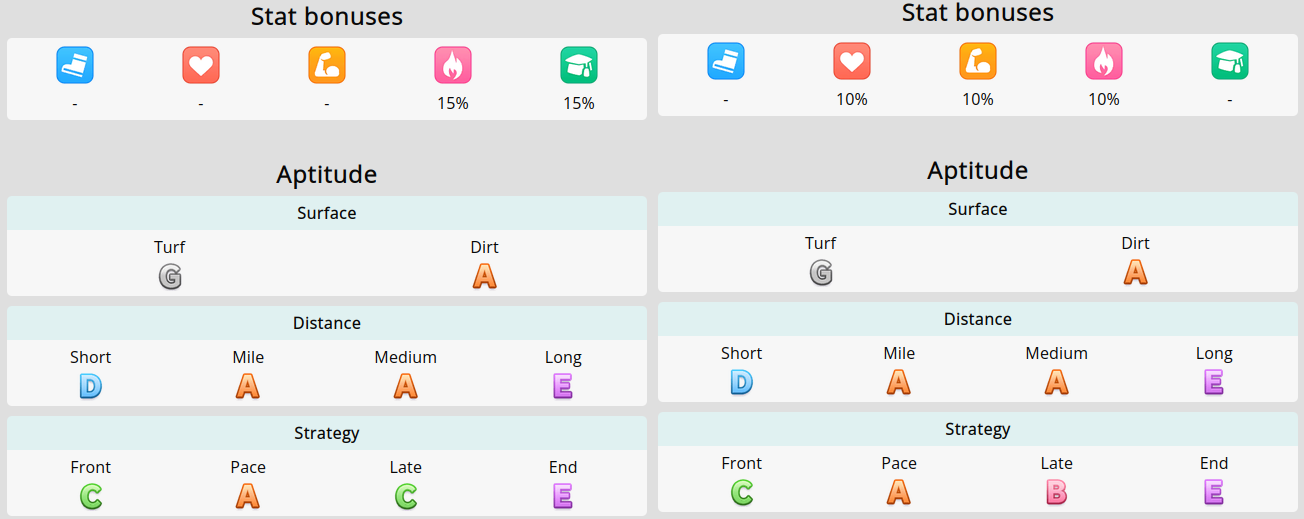Click the red Stamina heart icon in left panel
1304x519 pixels.
click(201, 65)
